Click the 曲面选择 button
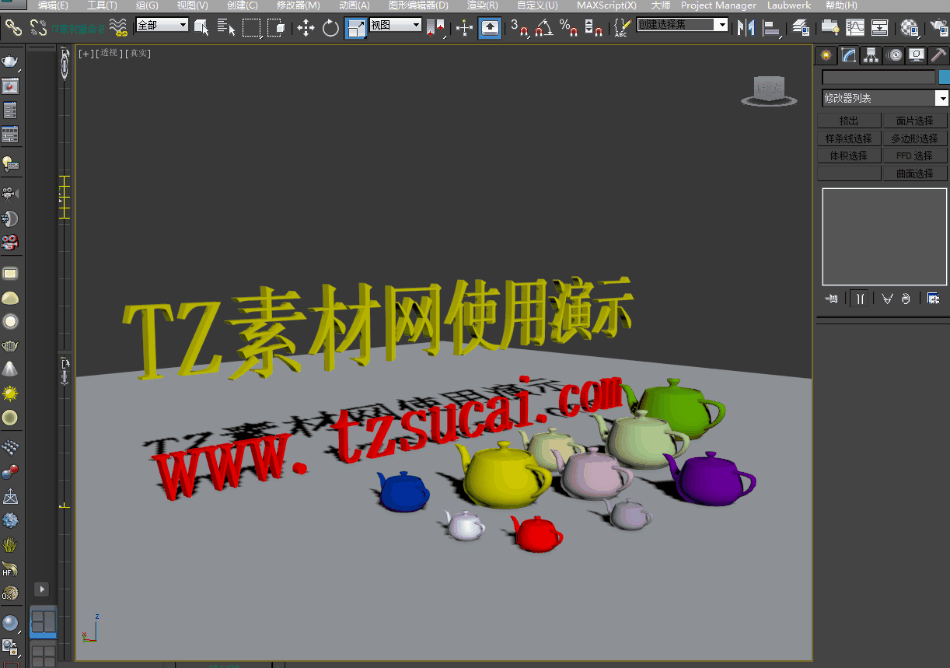The width and height of the screenshot is (950, 668). (x=915, y=173)
